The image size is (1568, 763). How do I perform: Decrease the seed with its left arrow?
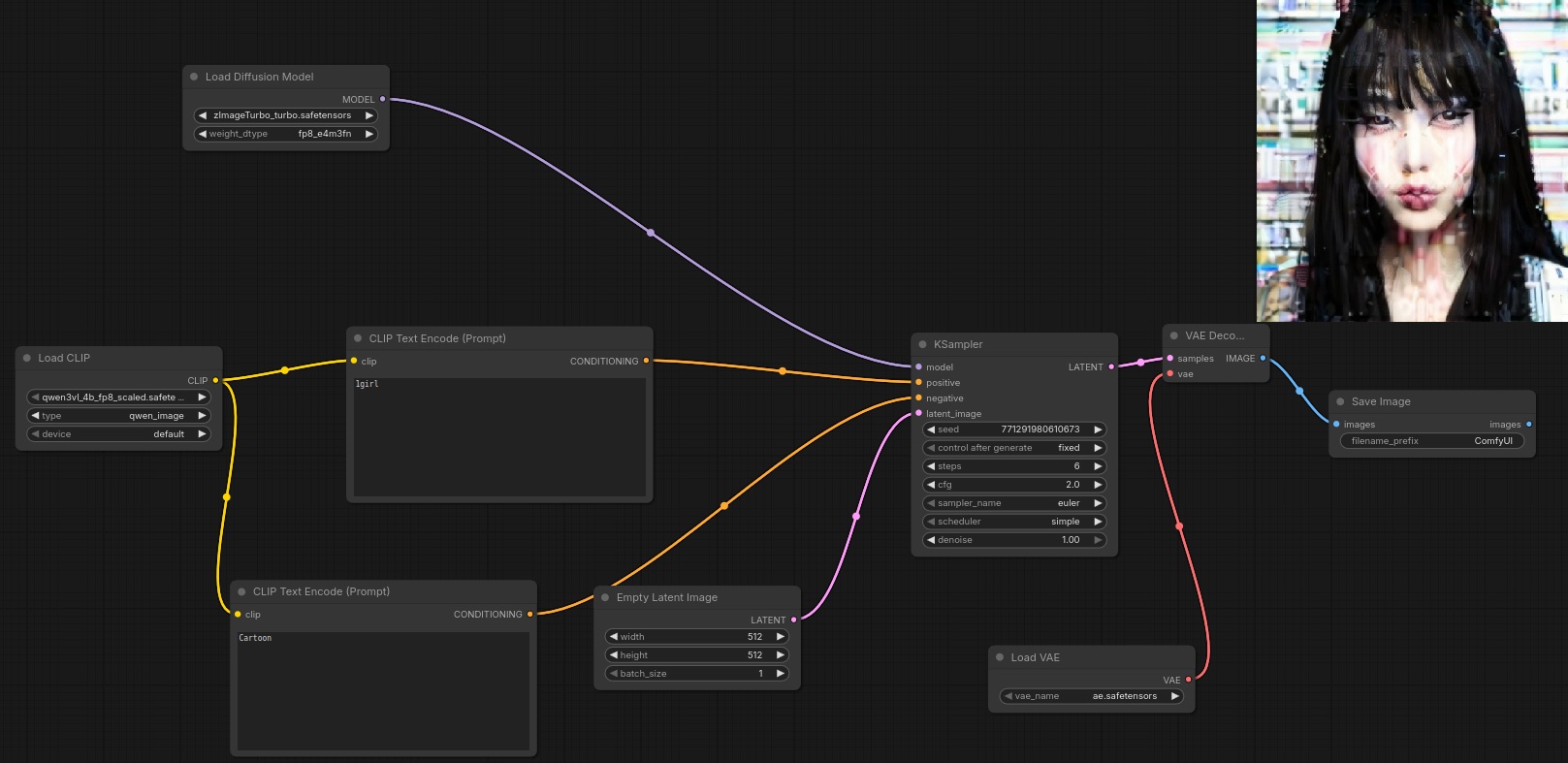tap(931, 429)
